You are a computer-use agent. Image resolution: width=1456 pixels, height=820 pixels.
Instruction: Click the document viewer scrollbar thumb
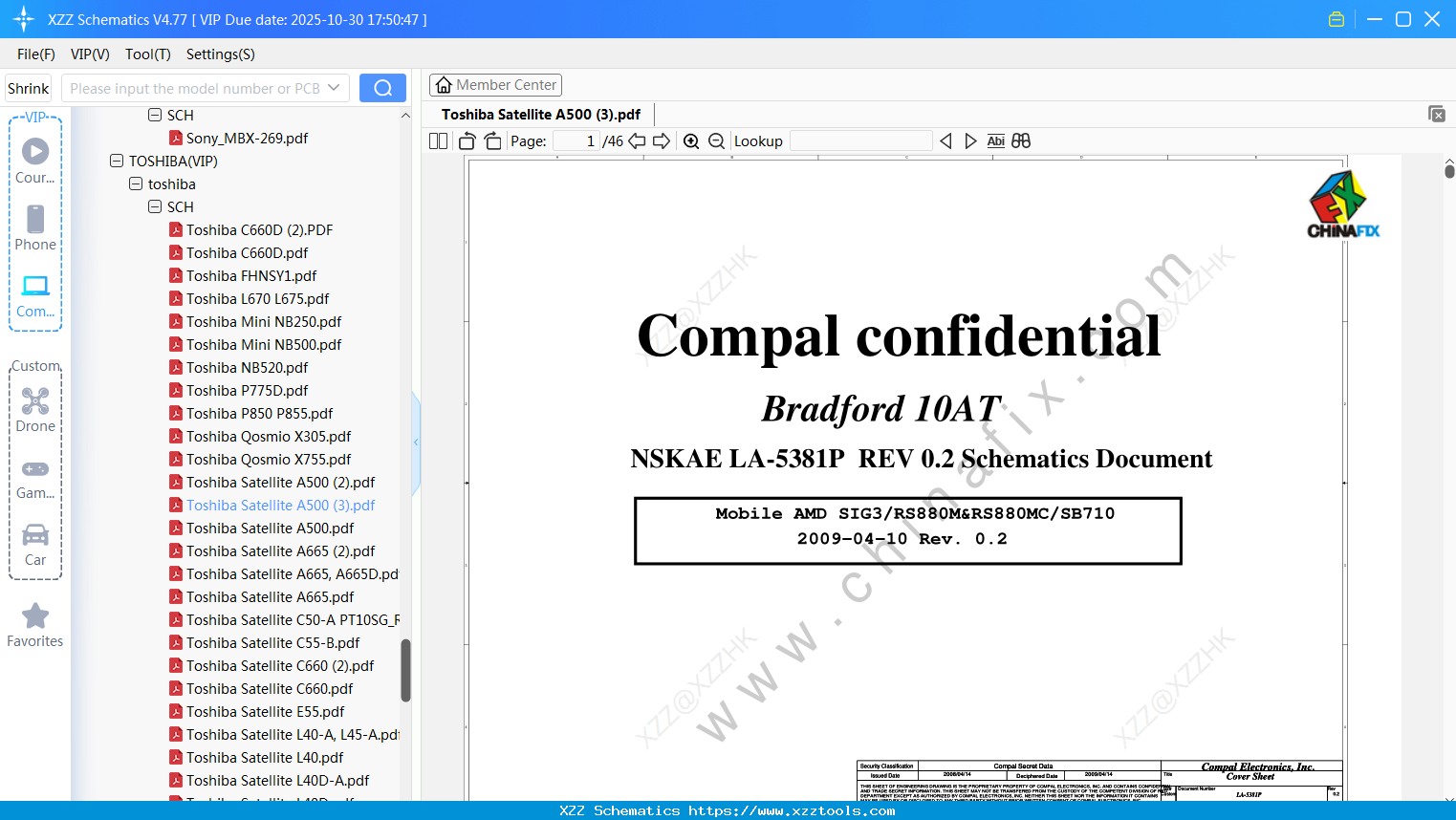[x=1449, y=171]
